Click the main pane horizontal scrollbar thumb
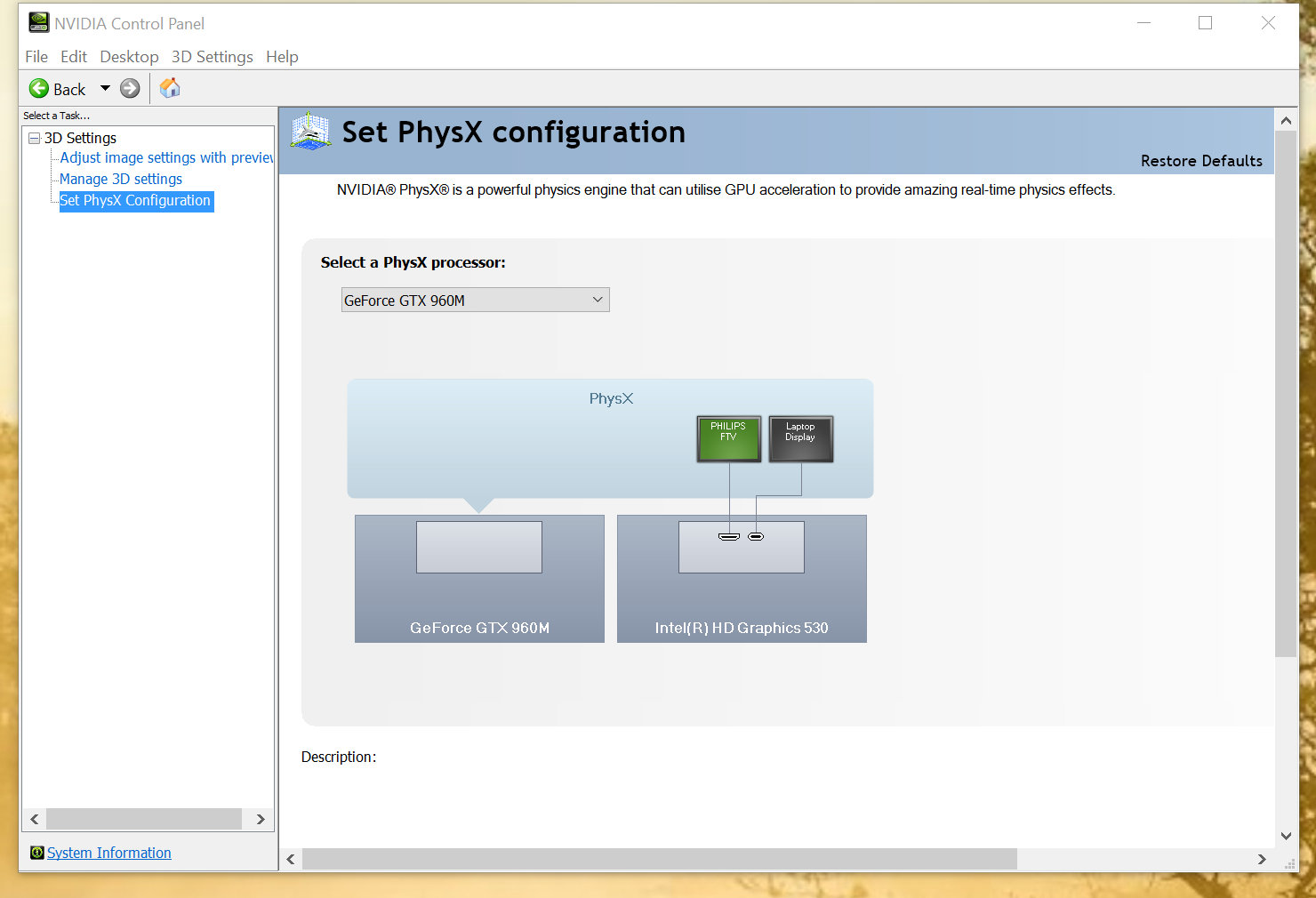The height and width of the screenshot is (898, 1316). 660,859
